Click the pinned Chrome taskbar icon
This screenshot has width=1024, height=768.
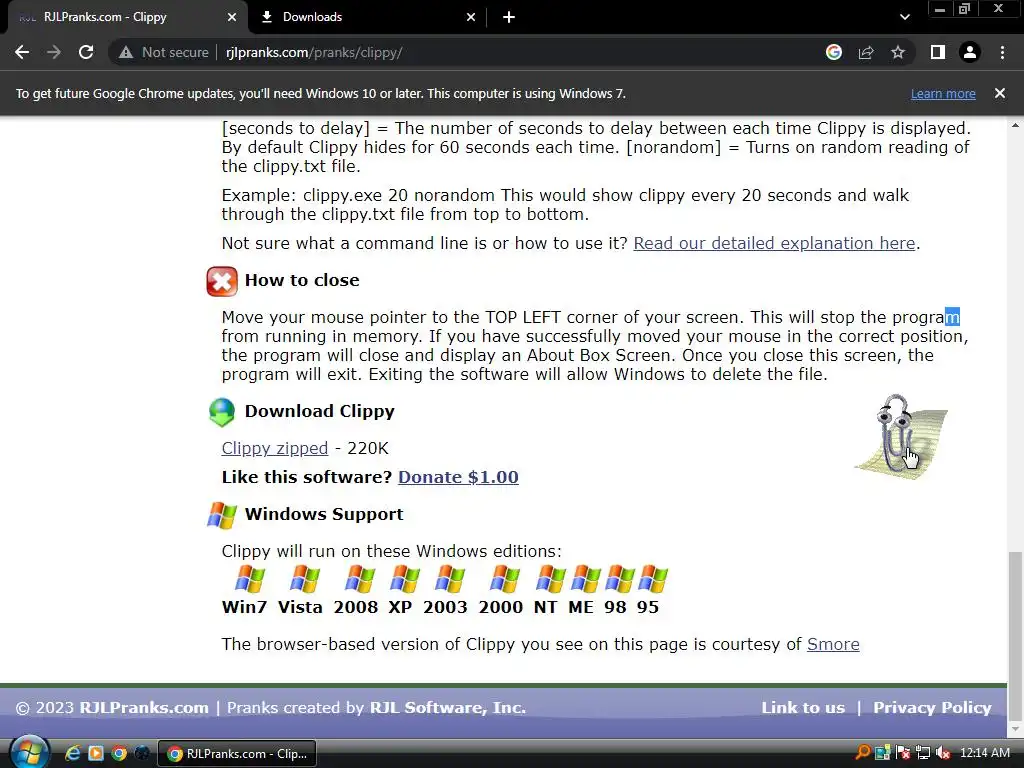coord(119,753)
